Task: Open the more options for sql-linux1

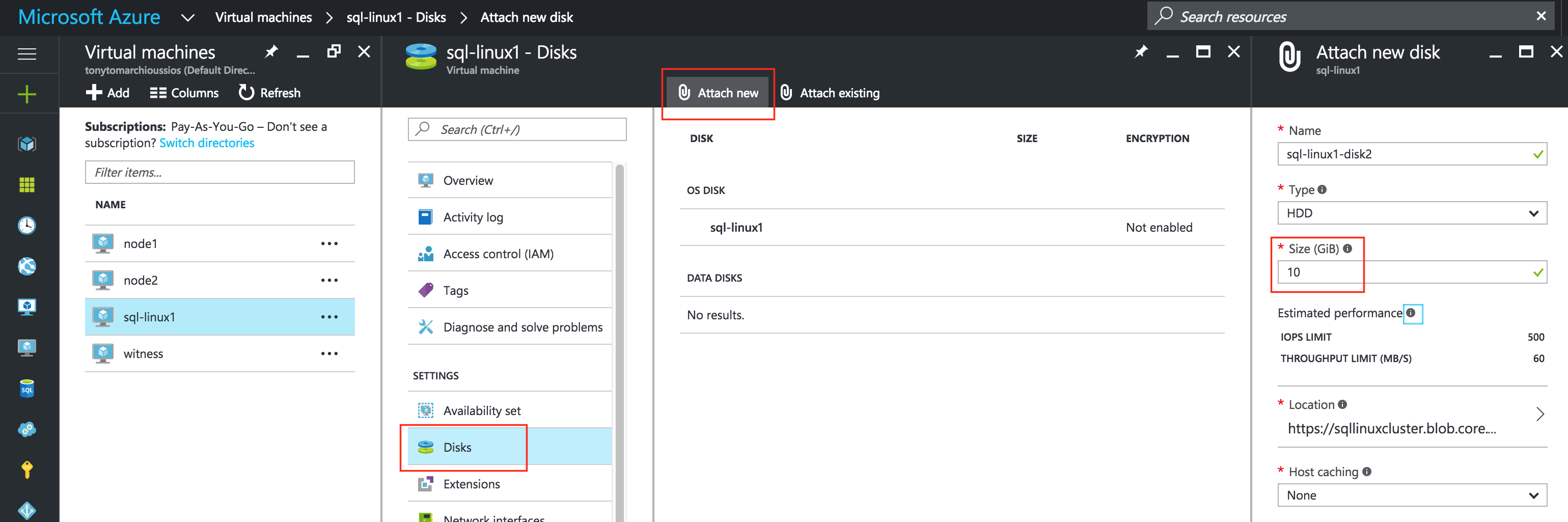Action: click(329, 317)
